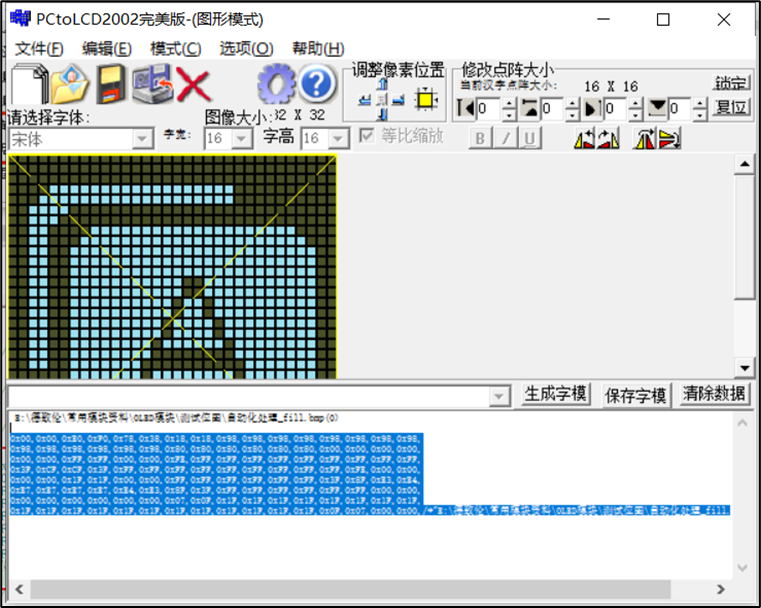761x608 pixels.
Task: Shift pixels up with the up arrow
Action: click(x=382, y=84)
